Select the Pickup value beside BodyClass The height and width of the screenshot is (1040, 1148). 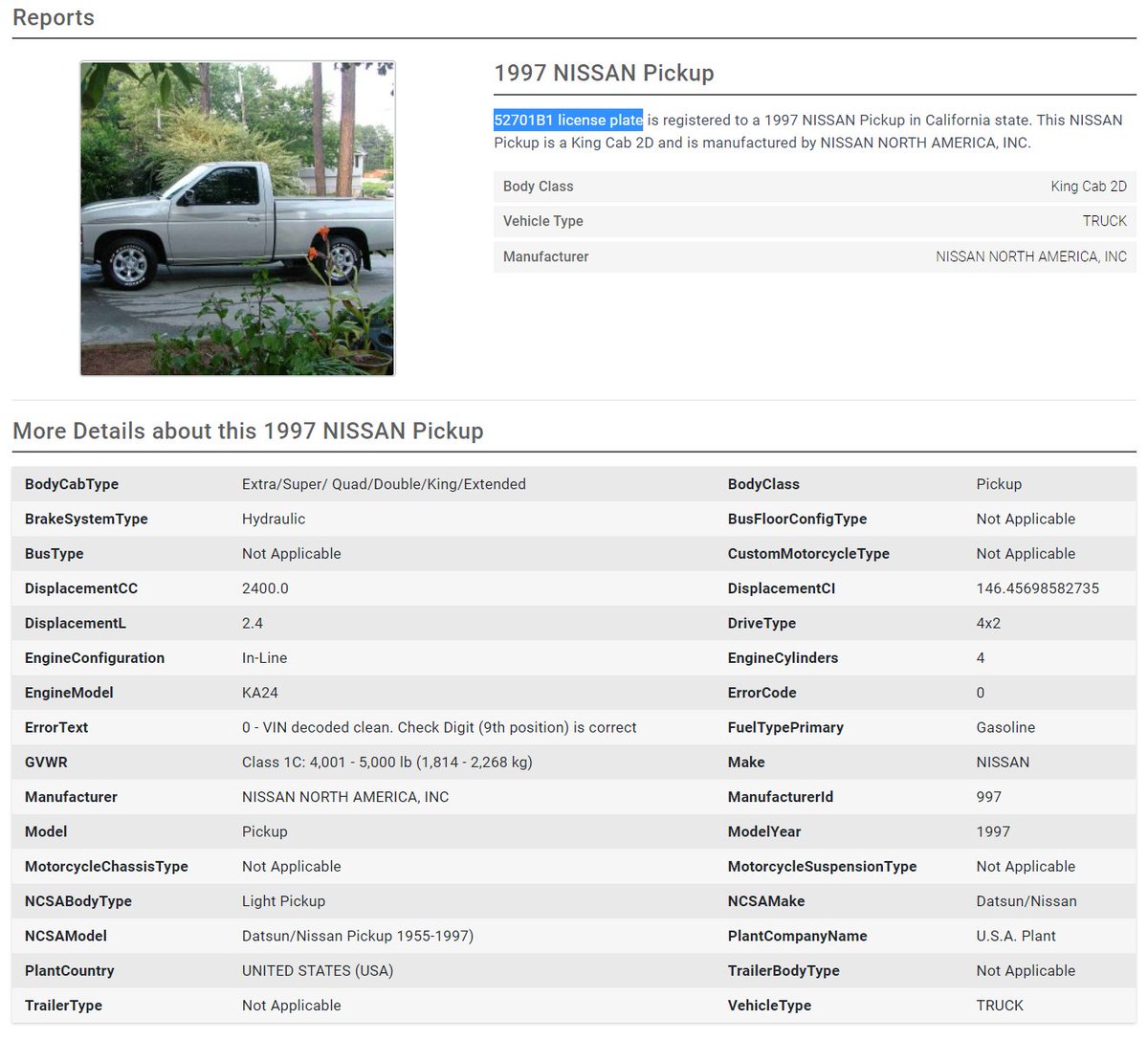click(x=999, y=484)
